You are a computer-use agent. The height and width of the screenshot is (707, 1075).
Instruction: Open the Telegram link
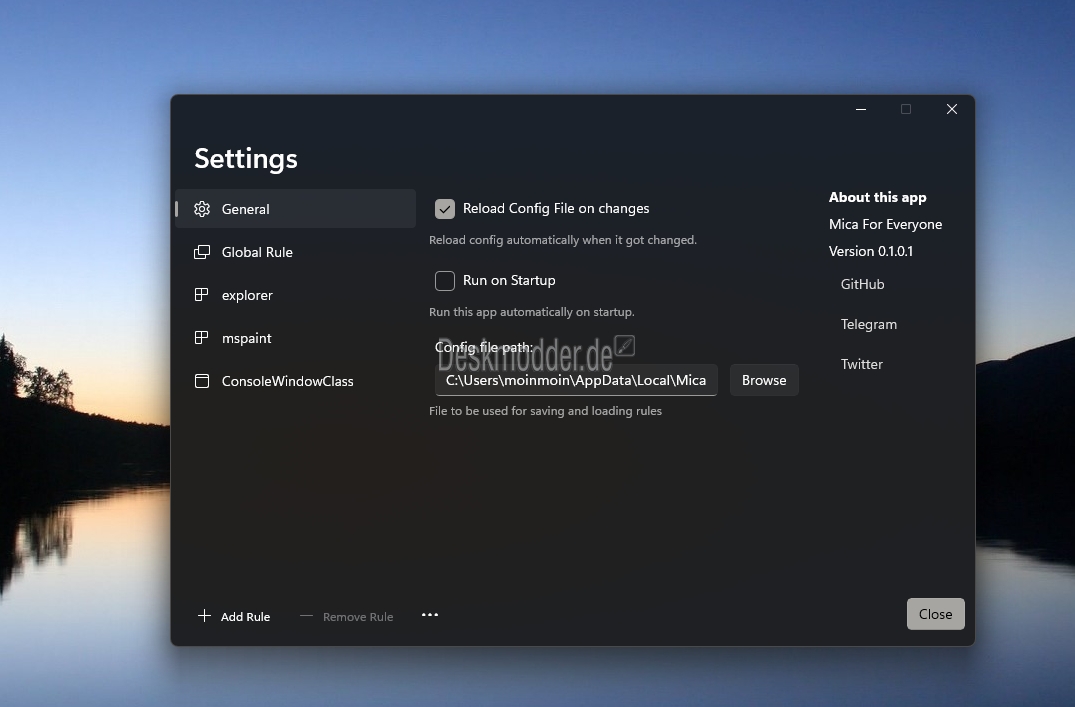pyautogui.click(x=868, y=324)
